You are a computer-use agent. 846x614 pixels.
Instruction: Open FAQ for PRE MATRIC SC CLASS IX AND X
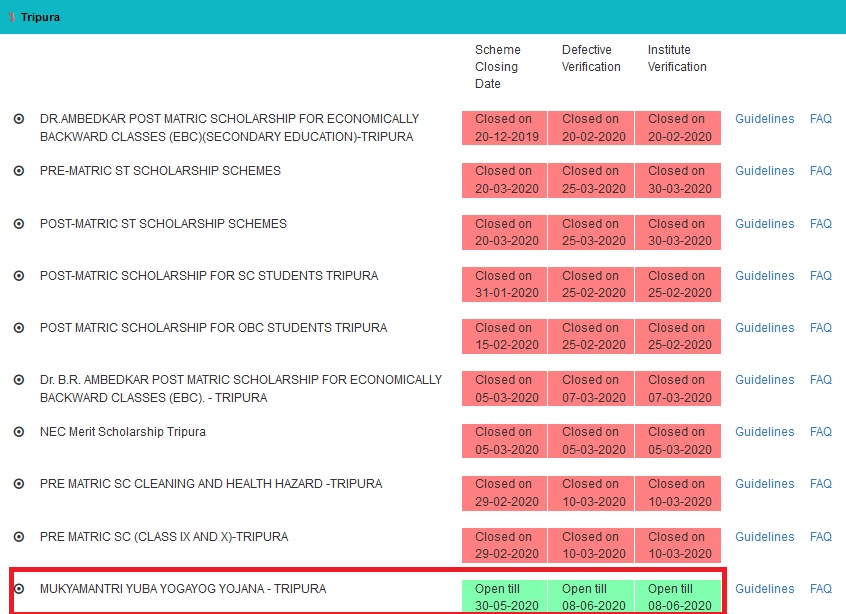tap(821, 537)
